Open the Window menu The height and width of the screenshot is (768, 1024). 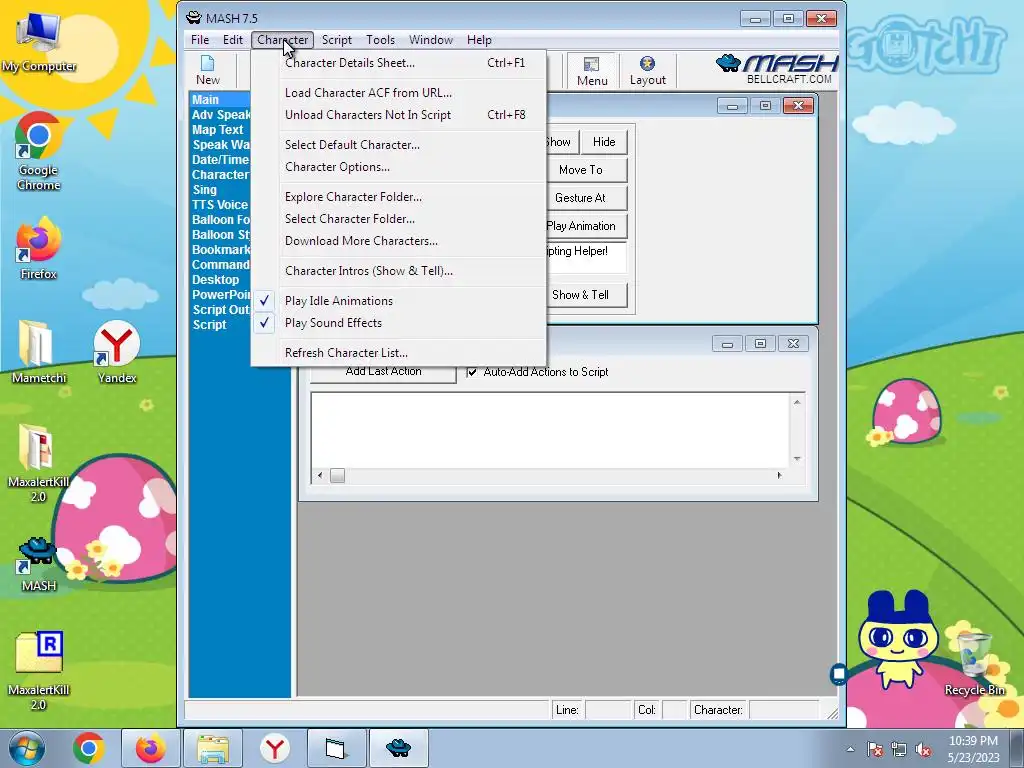(430, 40)
